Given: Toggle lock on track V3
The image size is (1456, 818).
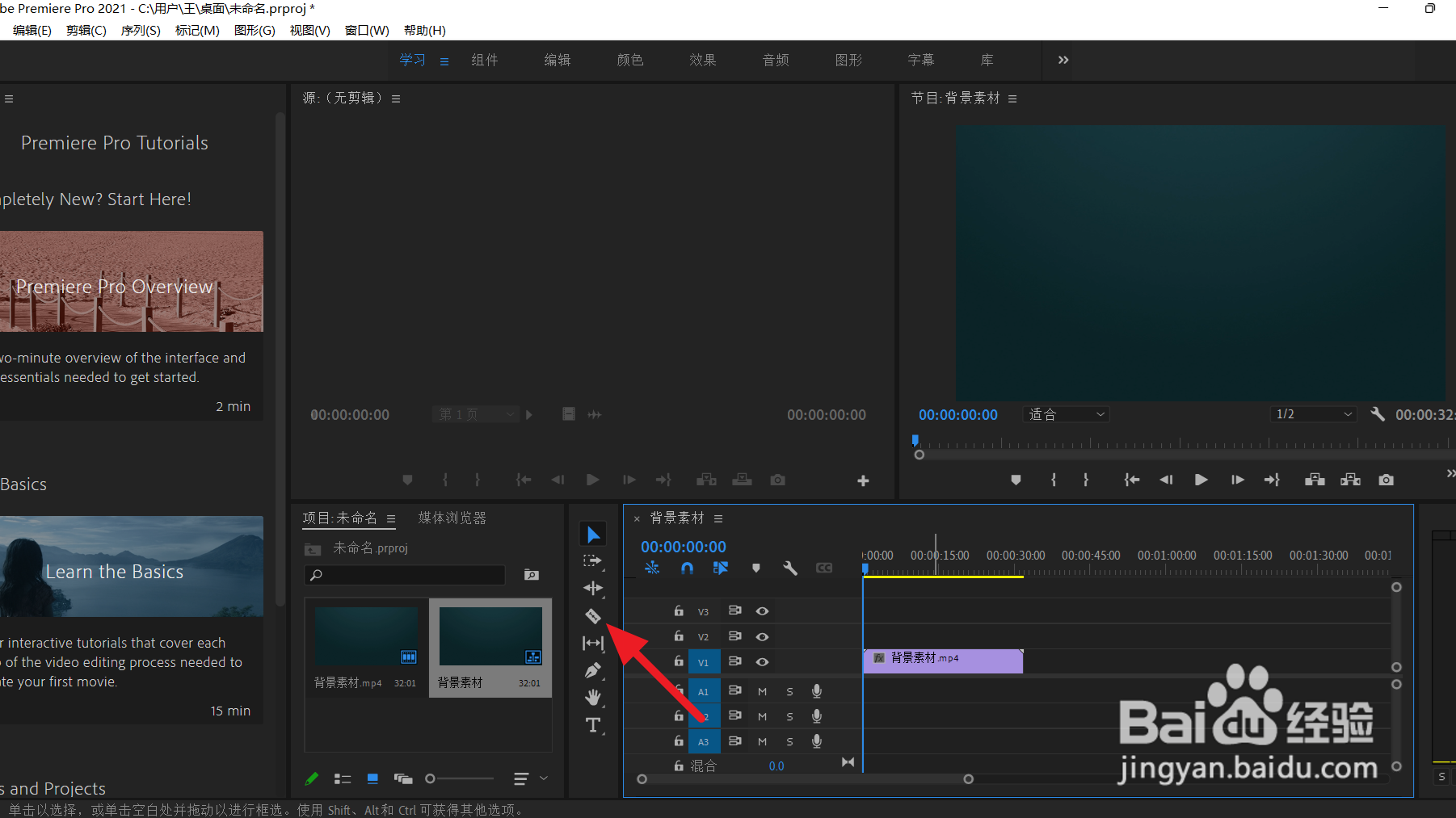Looking at the screenshot, I should tap(679, 611).
